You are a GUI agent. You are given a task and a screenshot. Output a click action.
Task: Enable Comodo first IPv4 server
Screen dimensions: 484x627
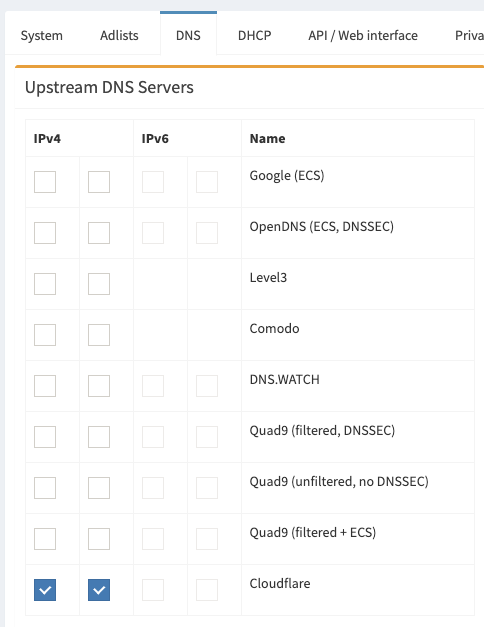point(45,335)
